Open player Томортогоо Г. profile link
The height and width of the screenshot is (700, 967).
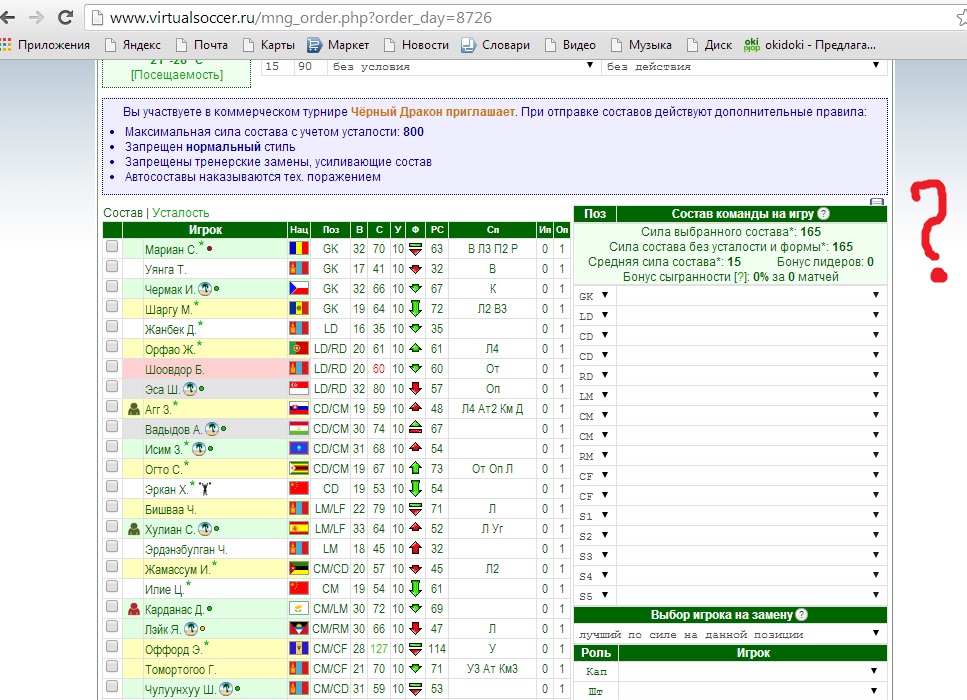click(181, 669)
